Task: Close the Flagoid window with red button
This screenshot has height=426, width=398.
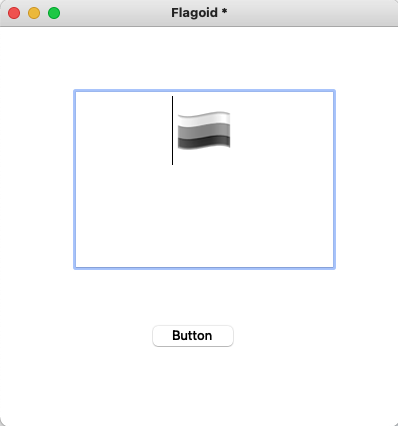Action: [x=14, y=13]
